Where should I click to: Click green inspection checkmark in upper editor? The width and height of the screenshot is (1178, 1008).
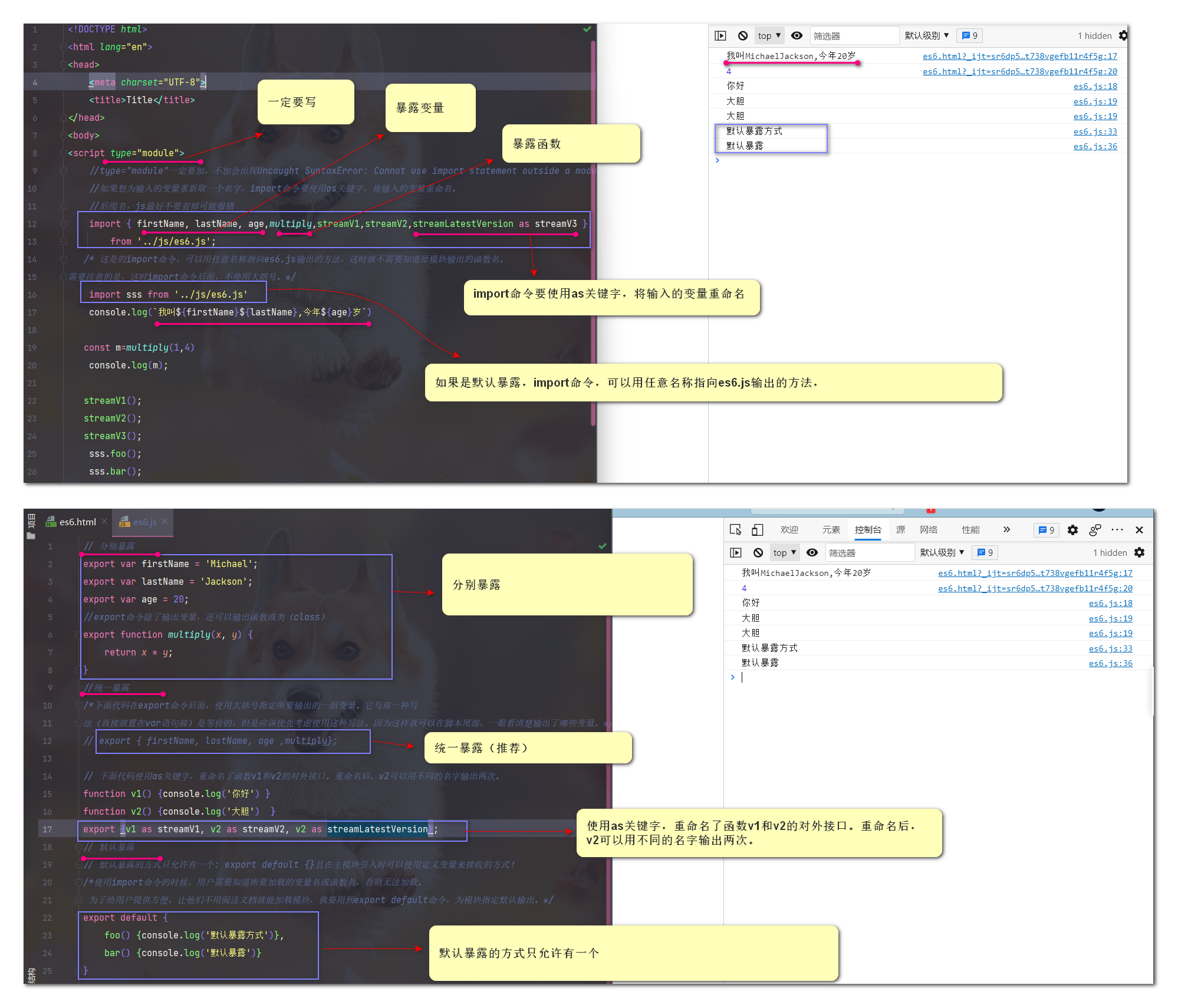(x=587, y=29)
